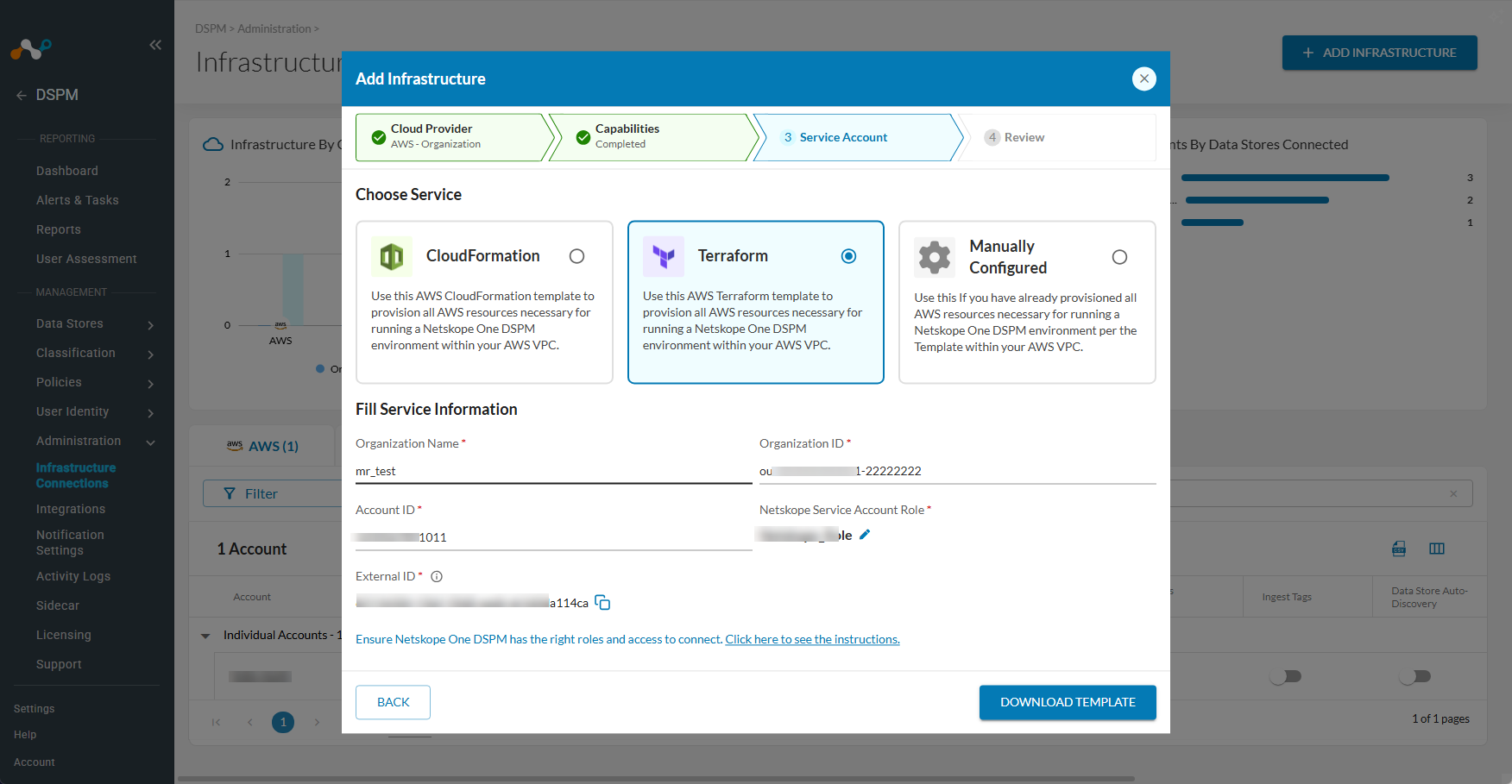Switch to the AWS (1) tab
Screen dimensions: 1512x784
tap(262, 446)
